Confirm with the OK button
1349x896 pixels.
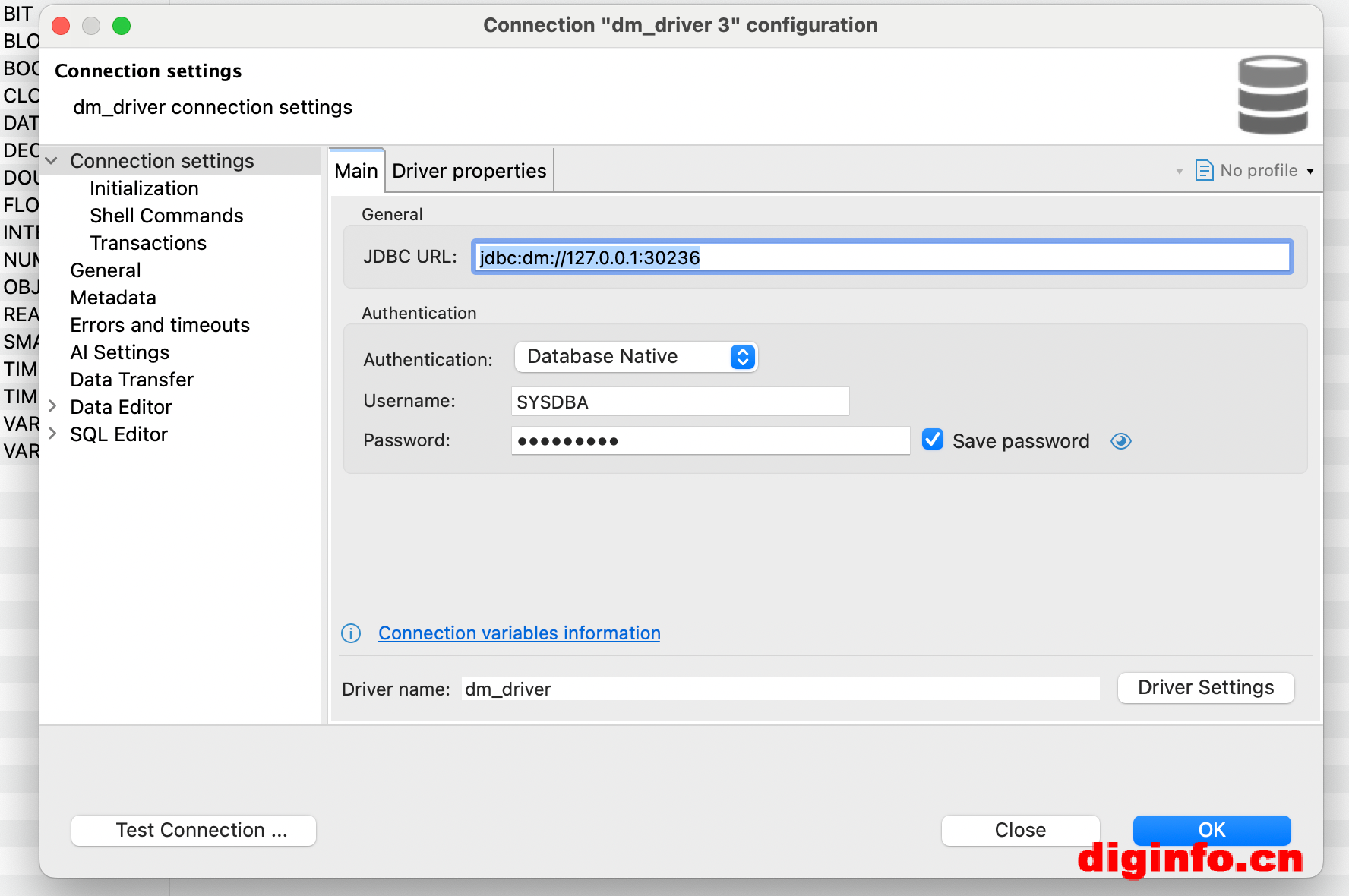[x=1212, y=830]
